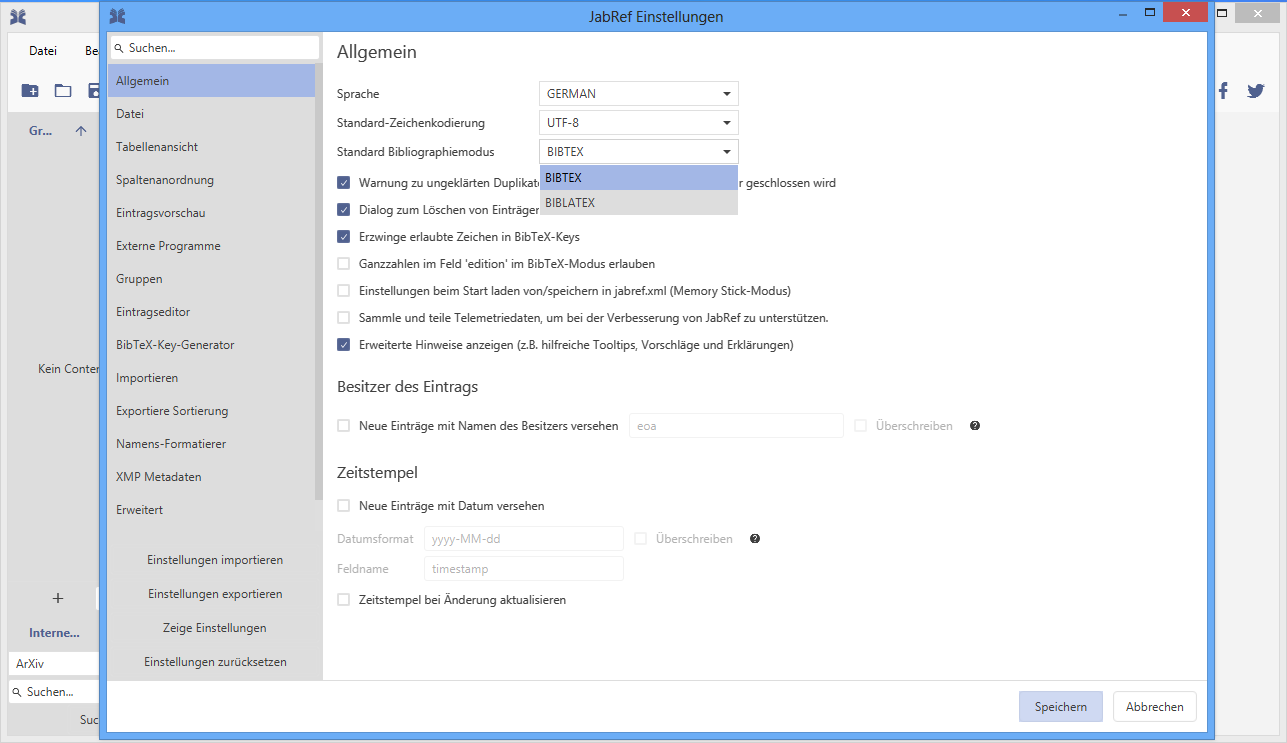Select BIBLATEX from the dropdown list
Screen dimensions: 1287x743
click(639, 203)
